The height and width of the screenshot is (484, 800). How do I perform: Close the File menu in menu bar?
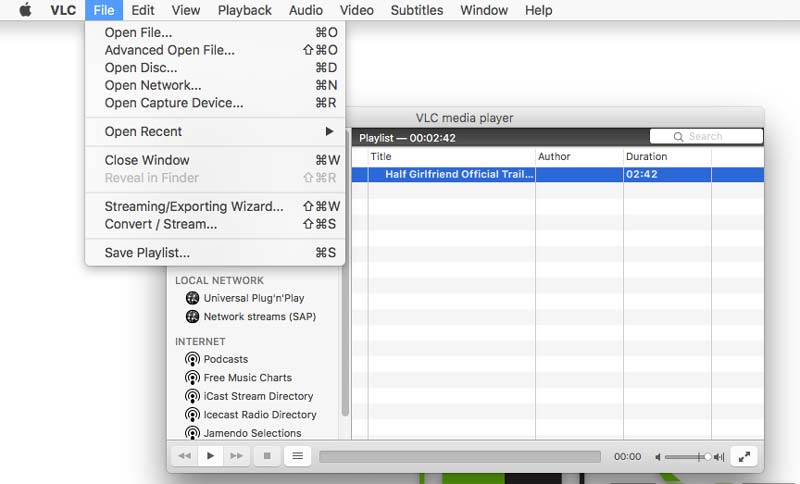click(x=104, y=10)
